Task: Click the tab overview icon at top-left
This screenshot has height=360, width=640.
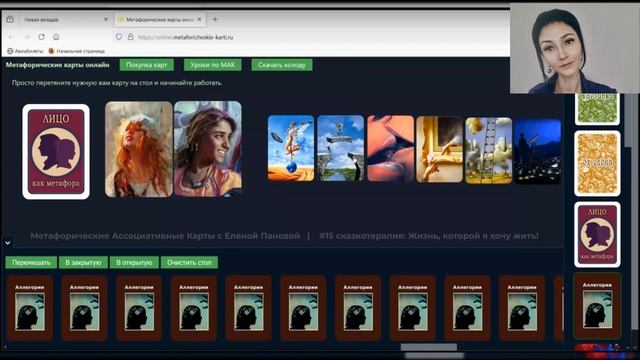Action: click(x=10, y=19)
